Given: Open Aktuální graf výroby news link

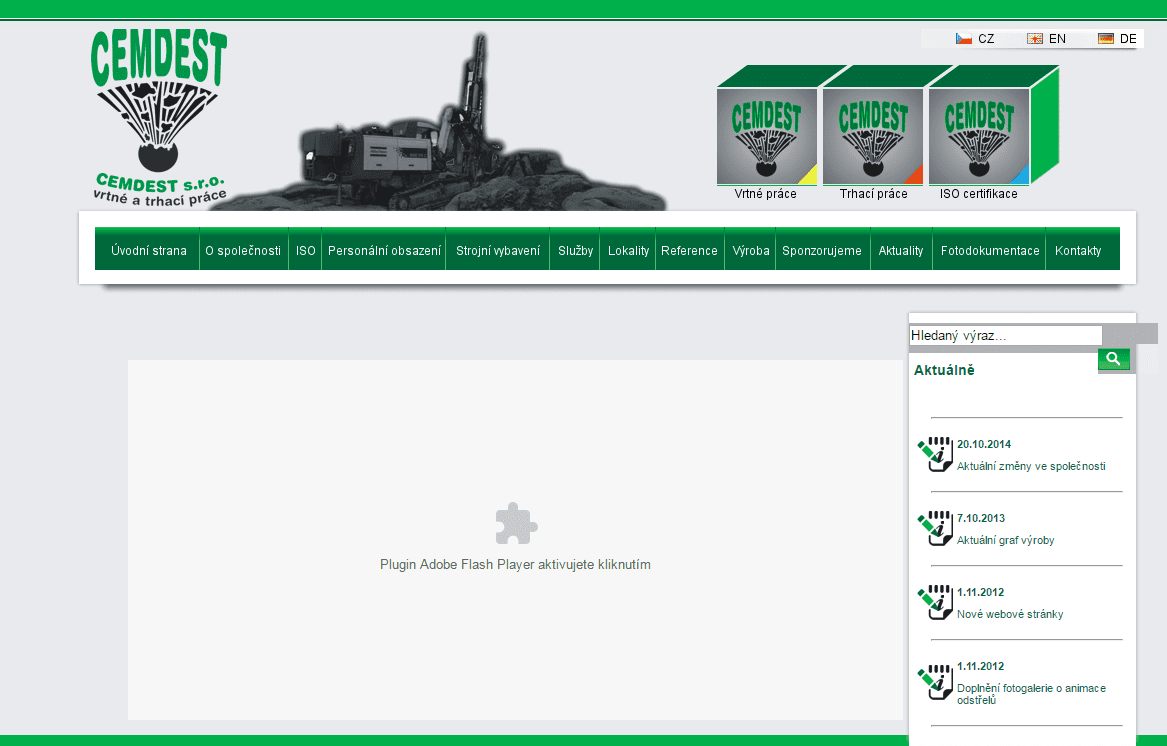Looking at the screenshot, I should [x=1005, y=541].
